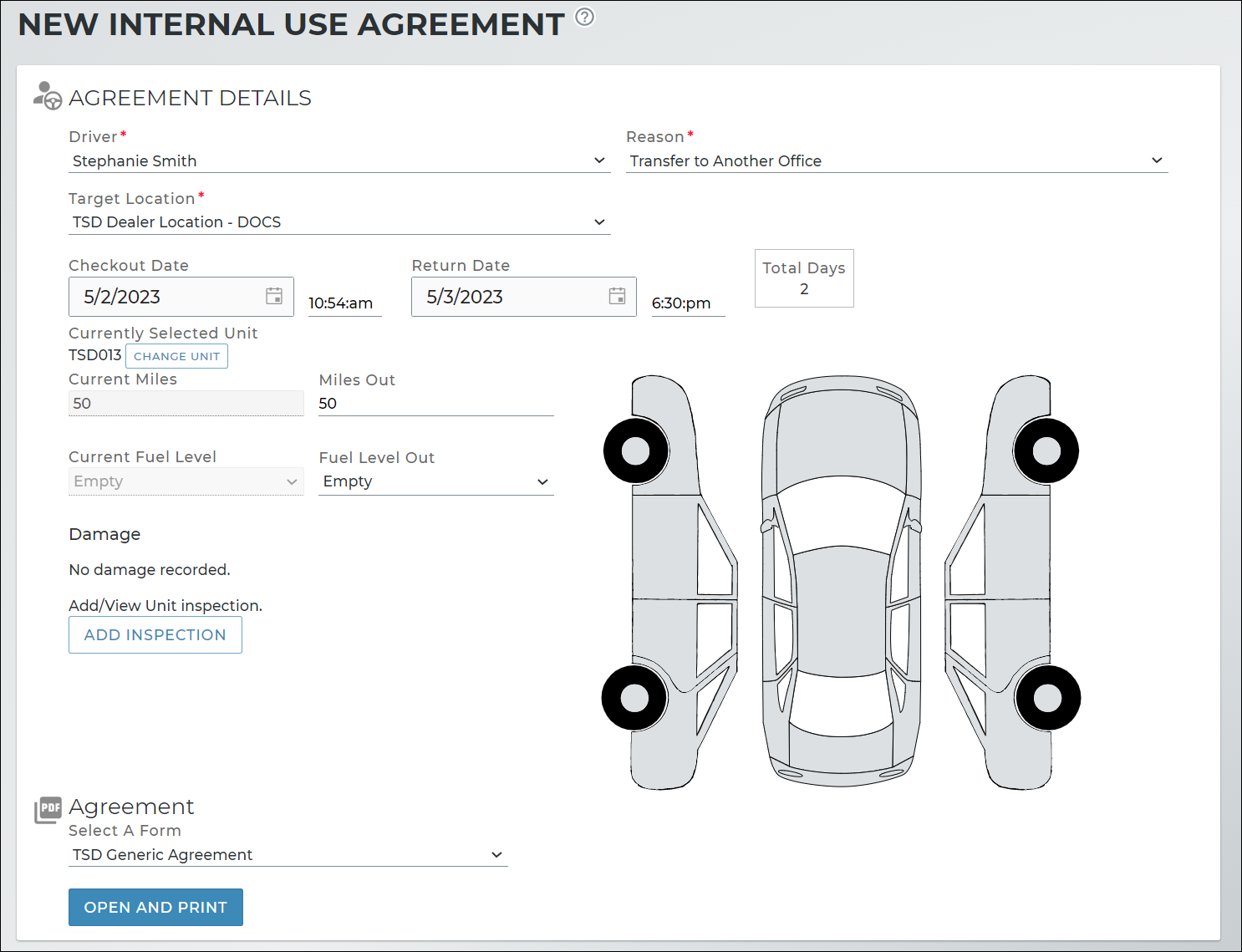Click the checkout time 10:54:am field

344,303
